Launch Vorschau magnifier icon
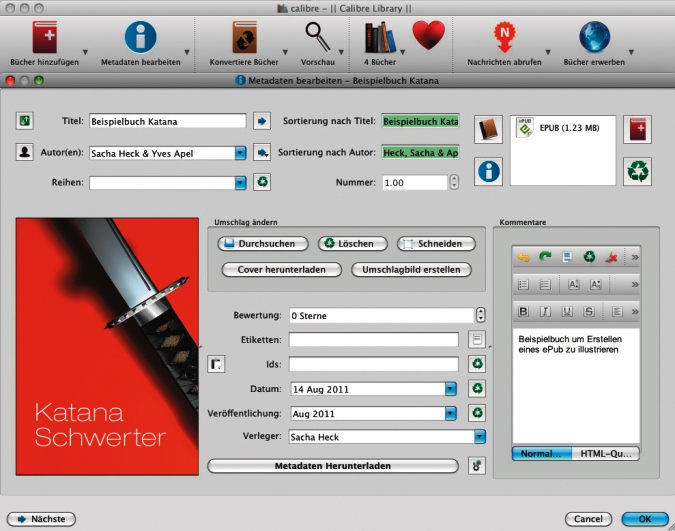 (318, 37)
